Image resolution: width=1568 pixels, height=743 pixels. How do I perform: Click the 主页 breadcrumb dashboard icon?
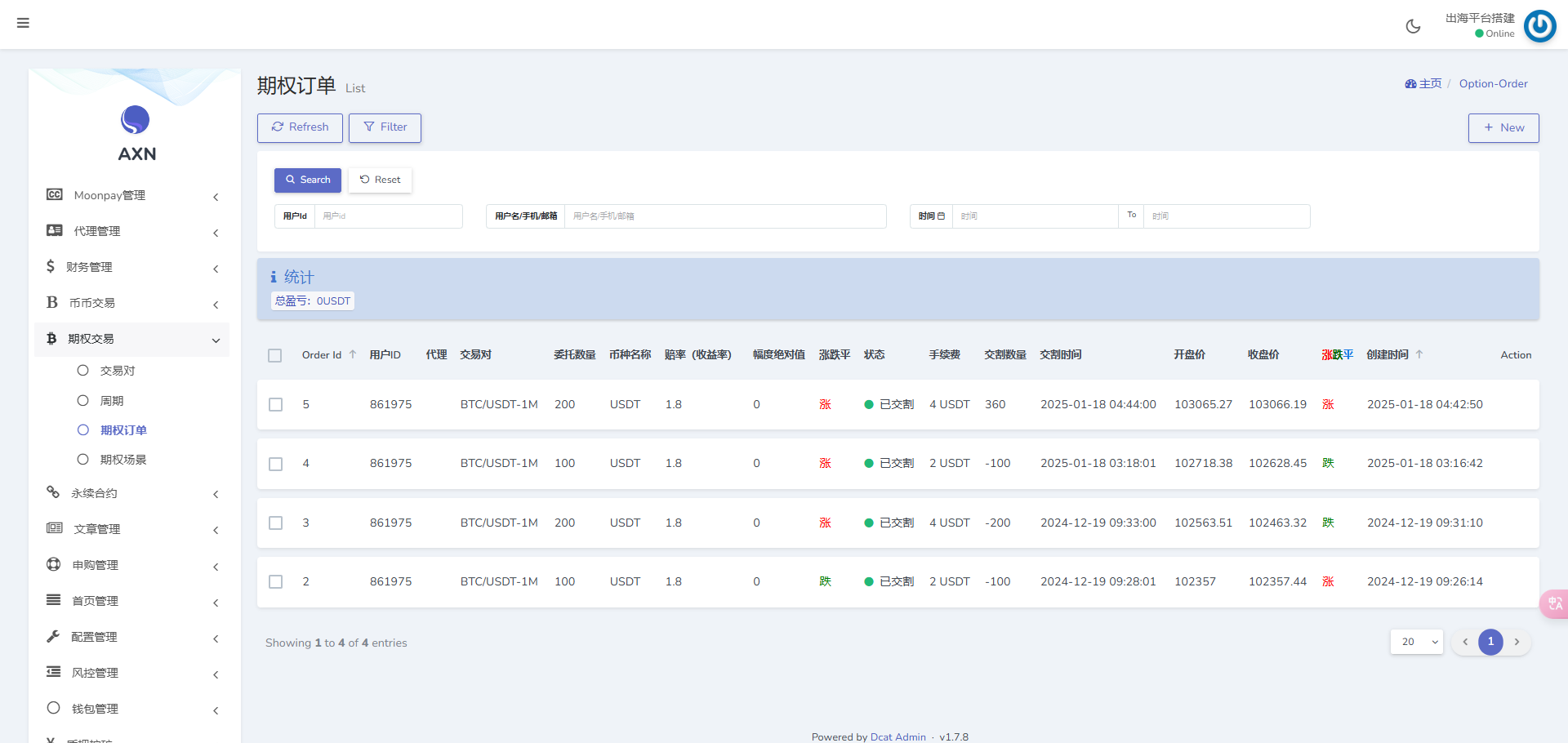(1410, 84)
